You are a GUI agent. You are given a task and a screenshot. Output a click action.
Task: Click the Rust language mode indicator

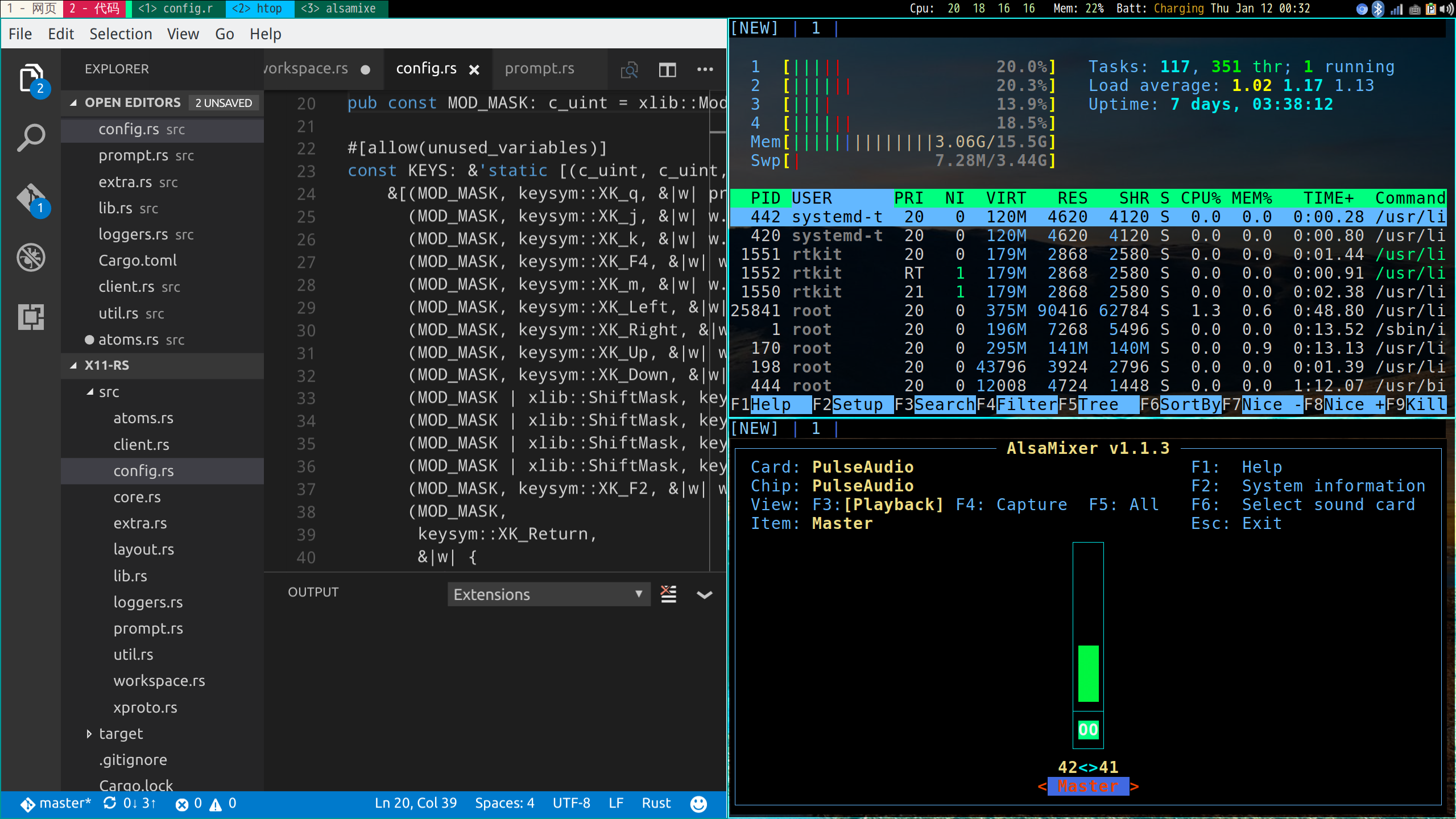(656, 803)
